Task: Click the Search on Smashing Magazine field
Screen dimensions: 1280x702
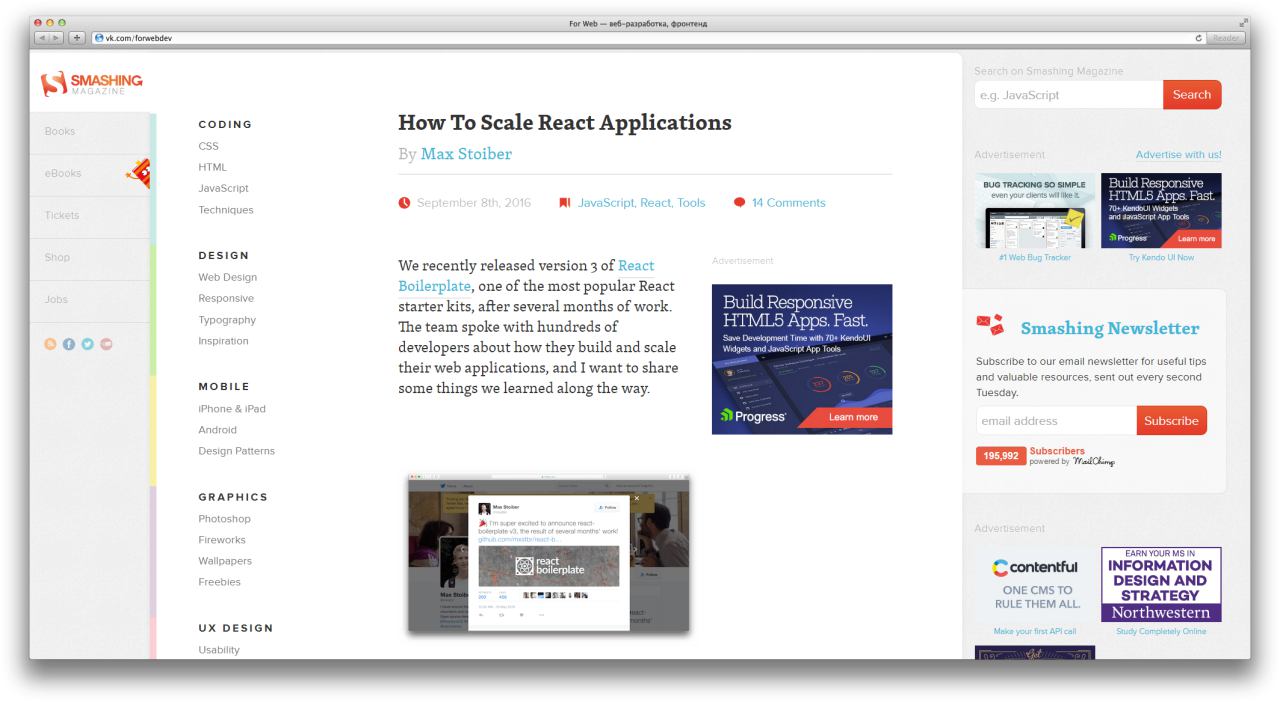Action: point(1068,95)
